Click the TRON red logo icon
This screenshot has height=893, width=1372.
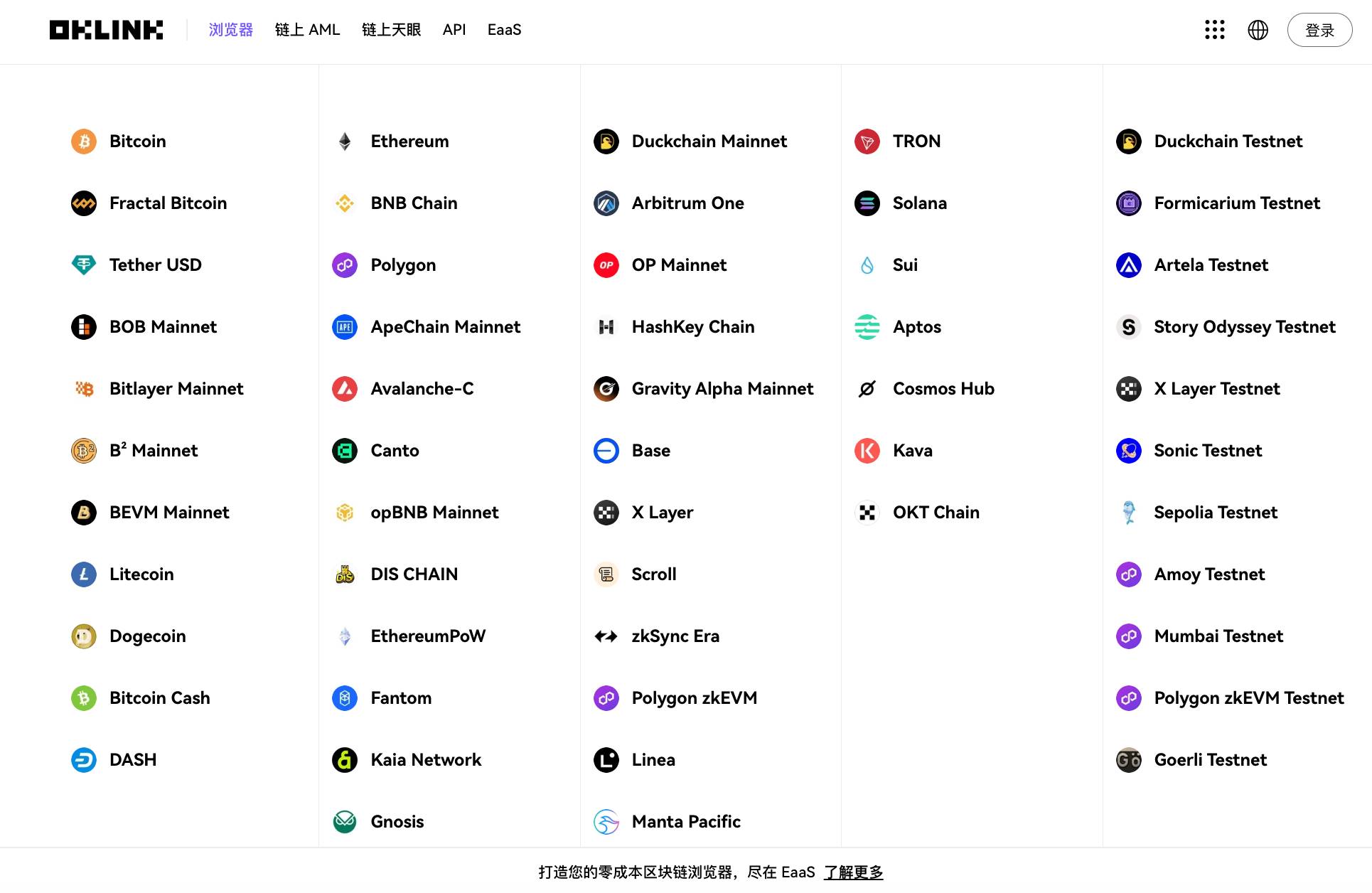point(867,141)
